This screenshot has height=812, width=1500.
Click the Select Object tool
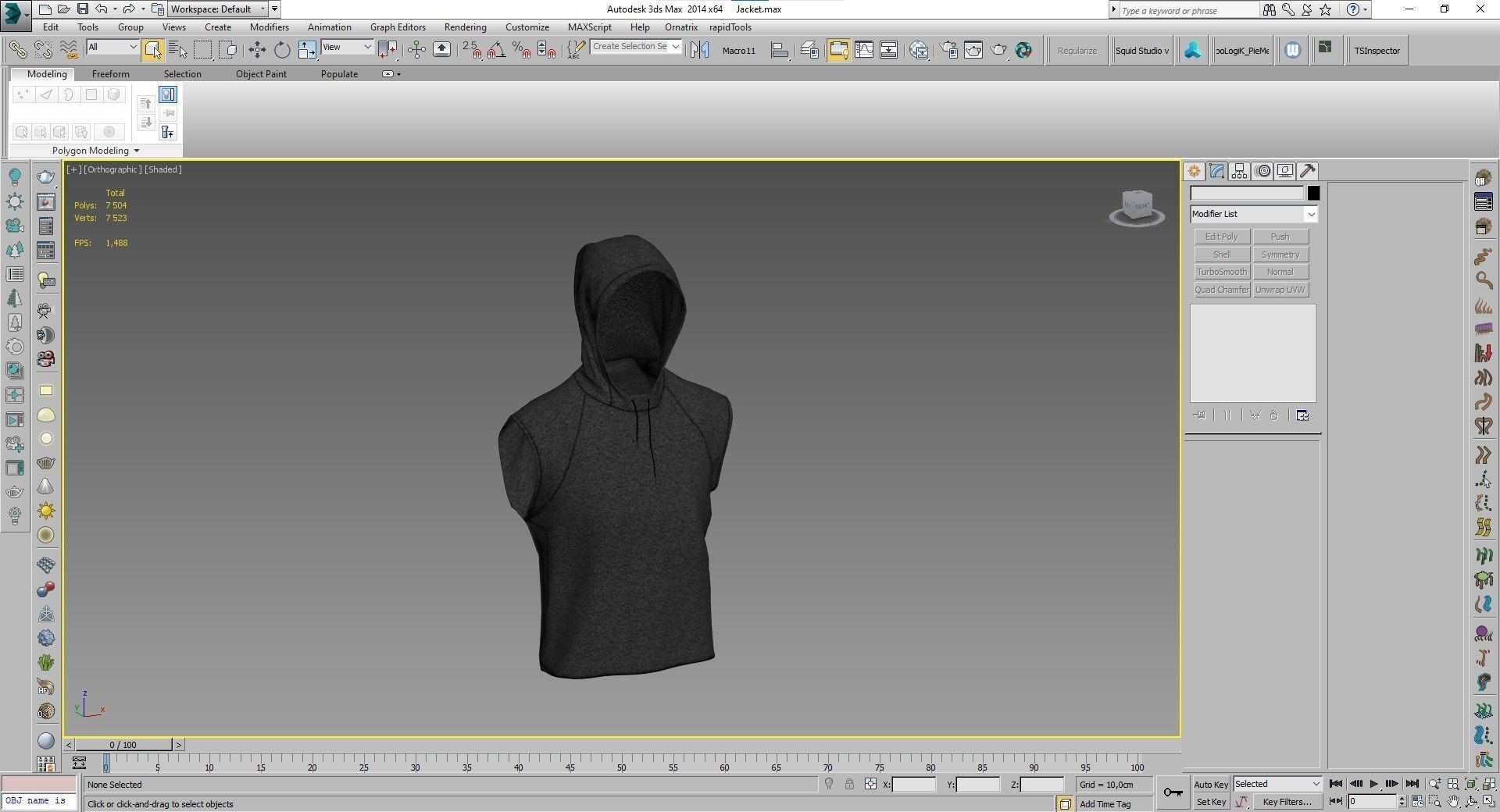coord(153,51)
